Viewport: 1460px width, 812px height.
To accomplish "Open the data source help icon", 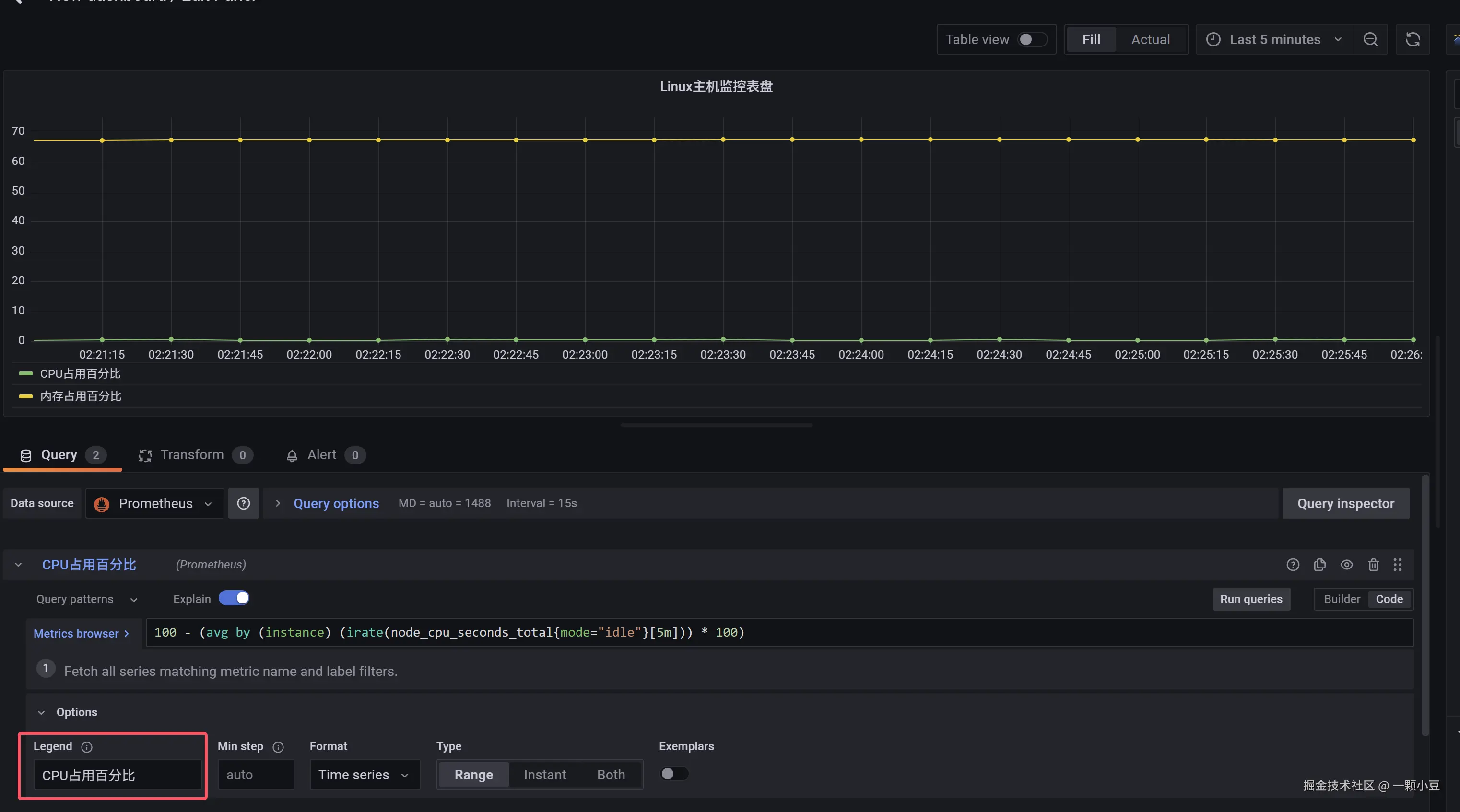I will tap(244, 503).
